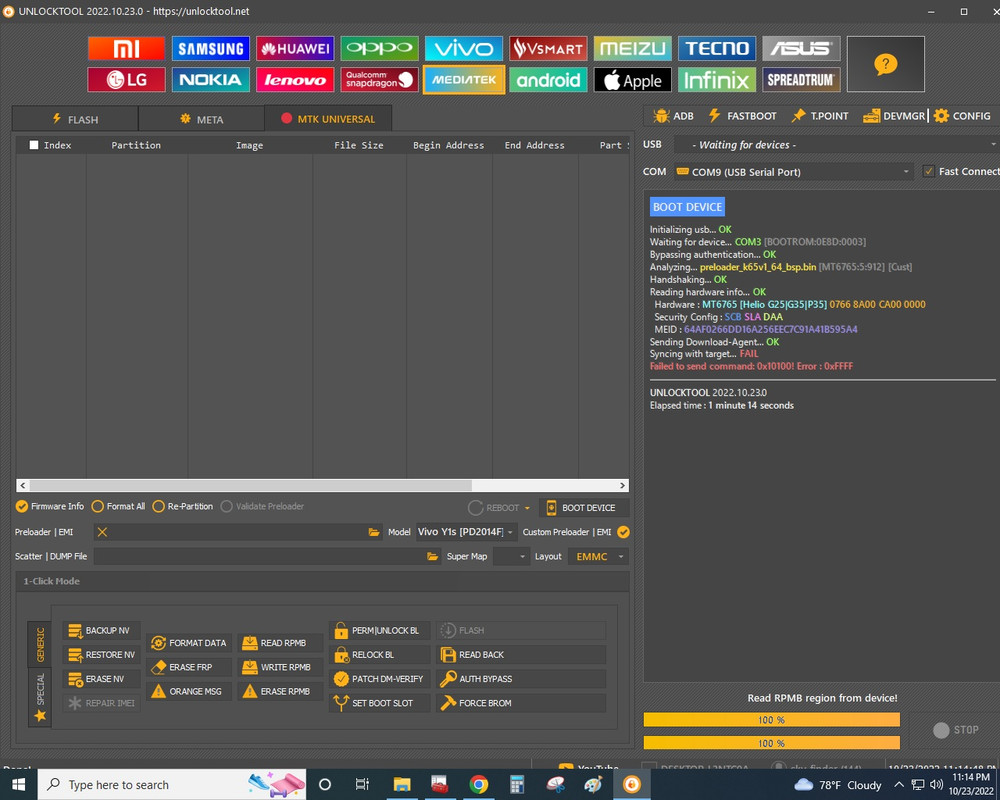Choose the ASUS brand logo

point(801,48)
